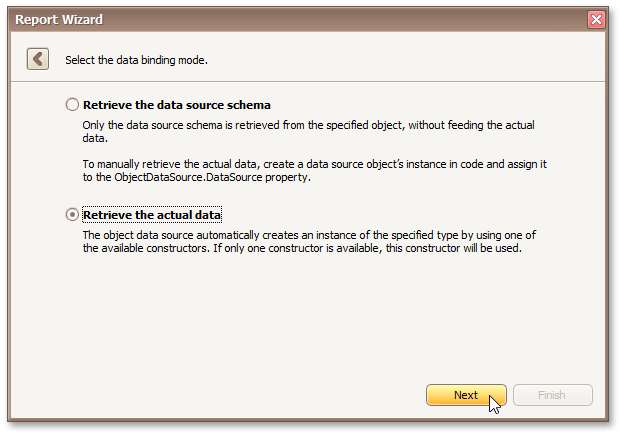The height and width of the screenshot is (436, 622).
Task: Click the back arrow button
Action: click(x=38, y=59)
